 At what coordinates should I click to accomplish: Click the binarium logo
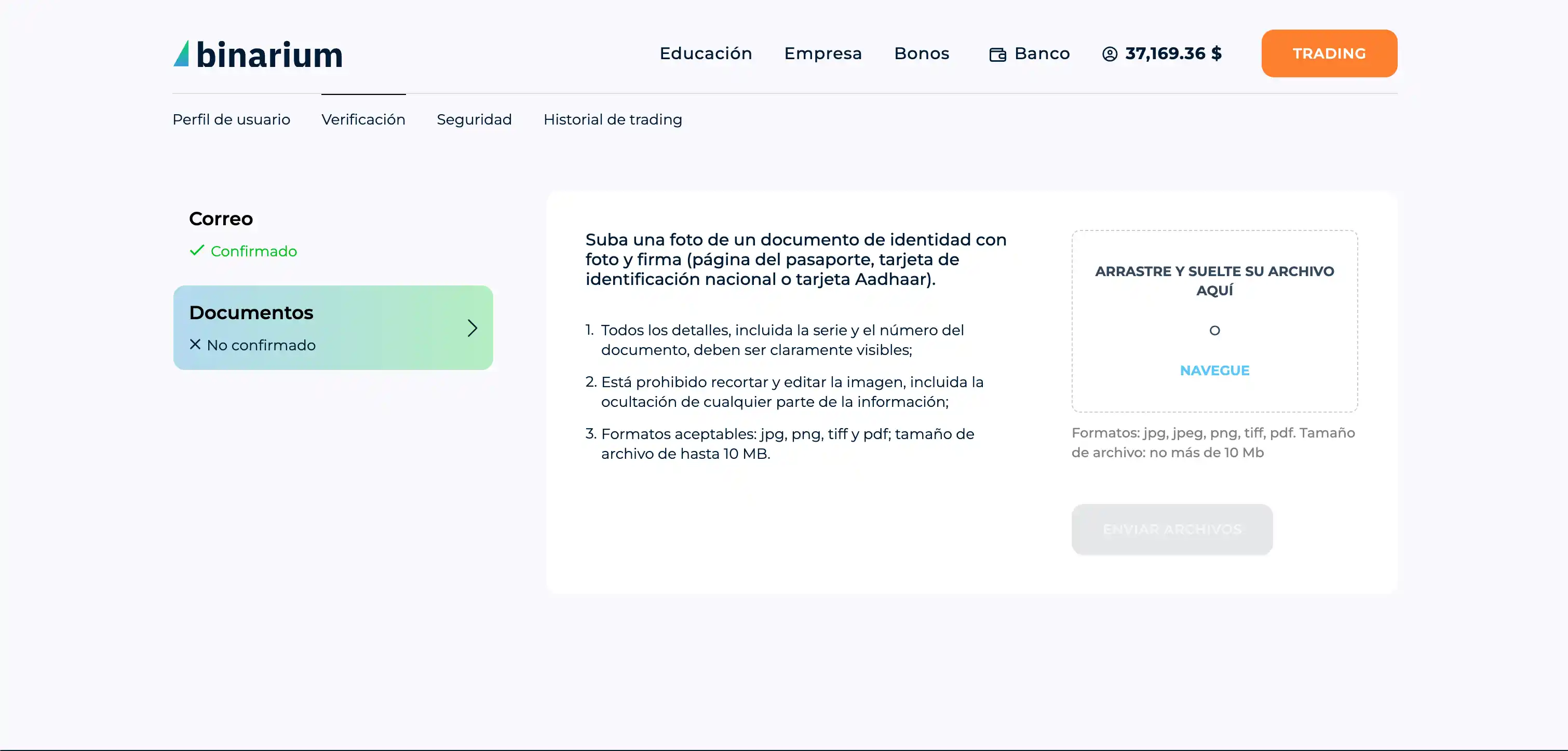coord(258,54)
